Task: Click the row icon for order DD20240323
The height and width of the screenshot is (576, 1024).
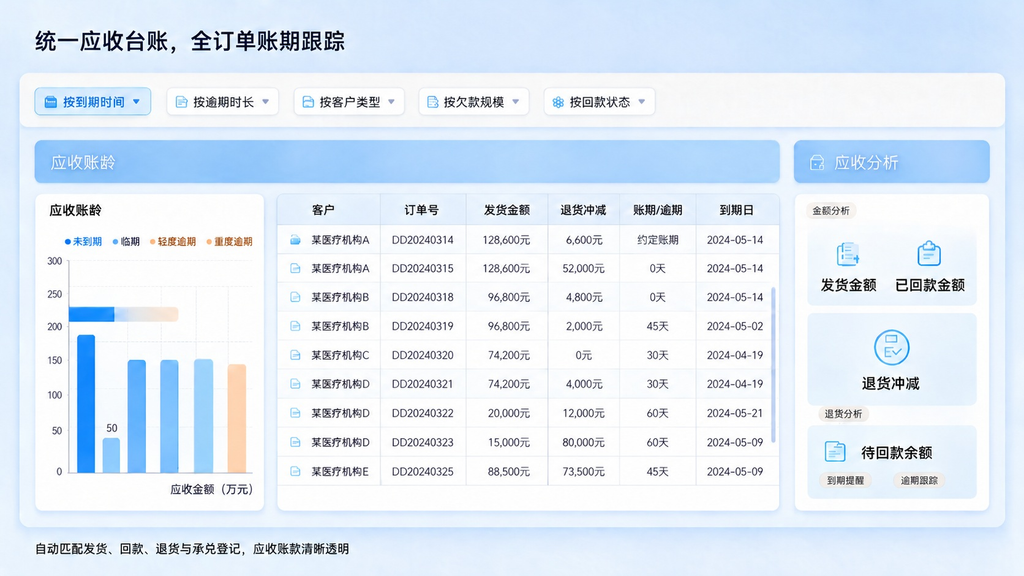Action: 295,442
